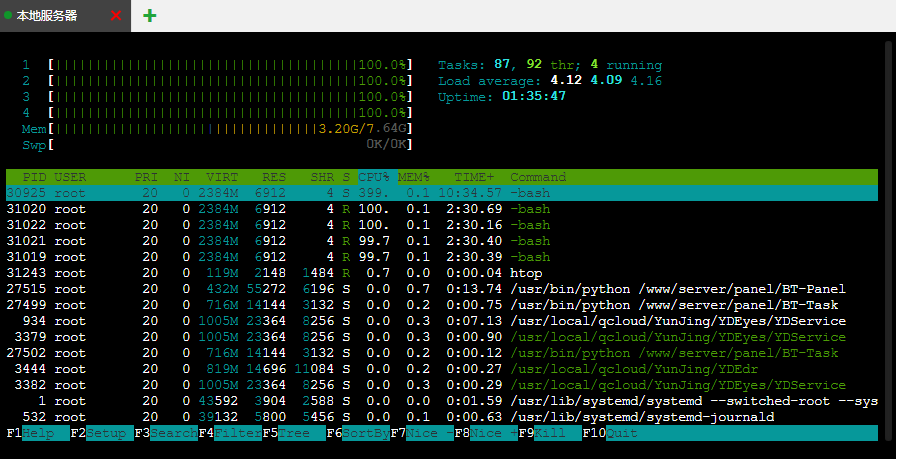
Task: Click command /usr/local/qcloud/YunJing/YDEdr
Action: point(634,369)
